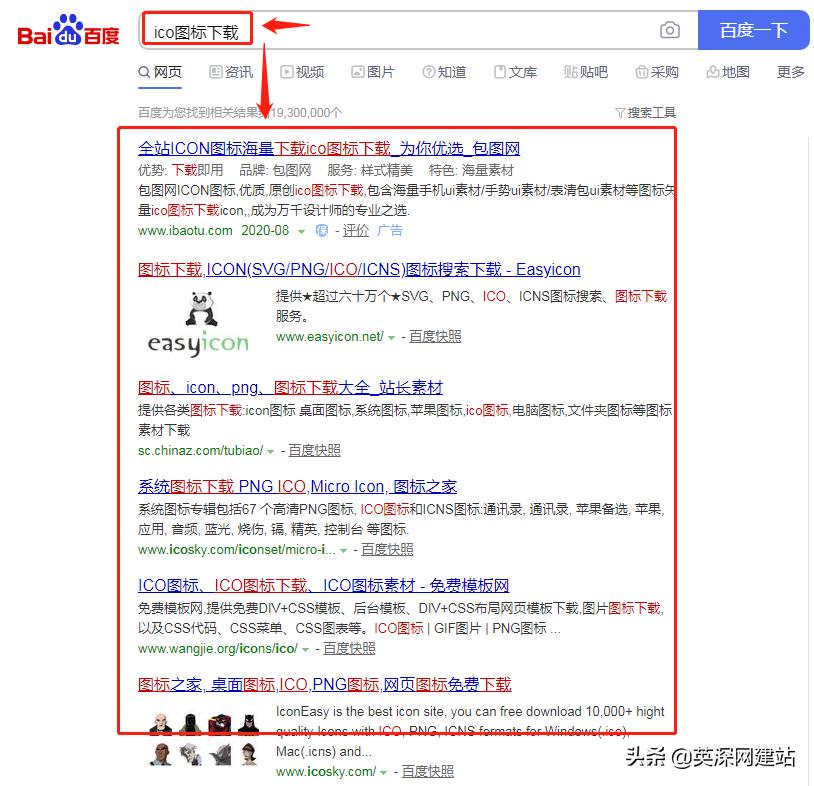Click the 知道 question icon
Image resolution: width=814 pixels, height=786 pixels.
(x=428, y=72)
